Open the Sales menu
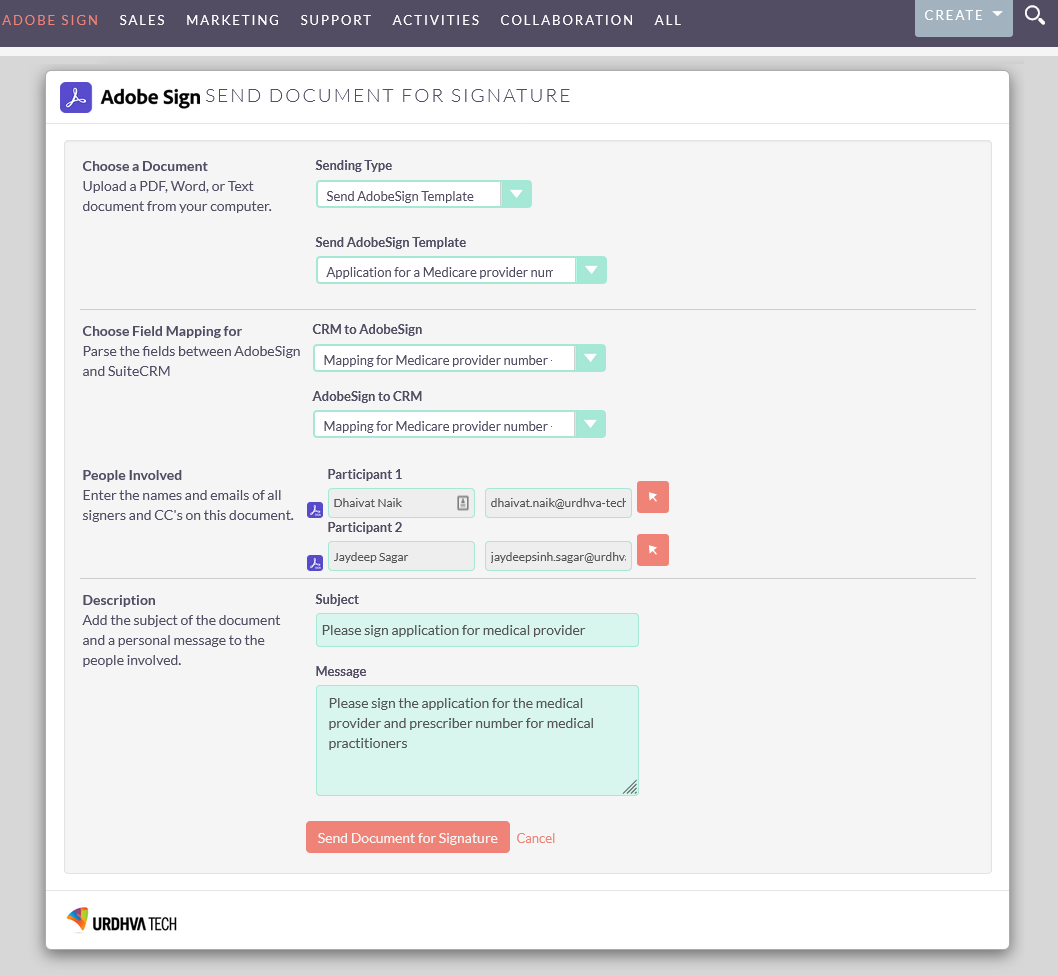The image size is (1058, 976). tap(142, 20)
